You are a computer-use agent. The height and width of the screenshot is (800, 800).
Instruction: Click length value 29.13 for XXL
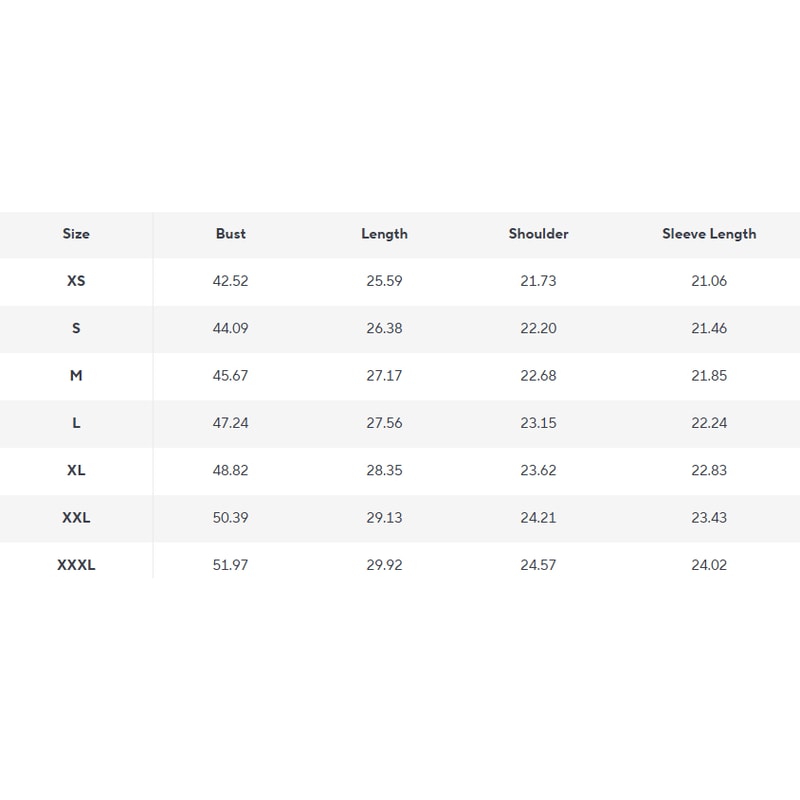(384, 518)
